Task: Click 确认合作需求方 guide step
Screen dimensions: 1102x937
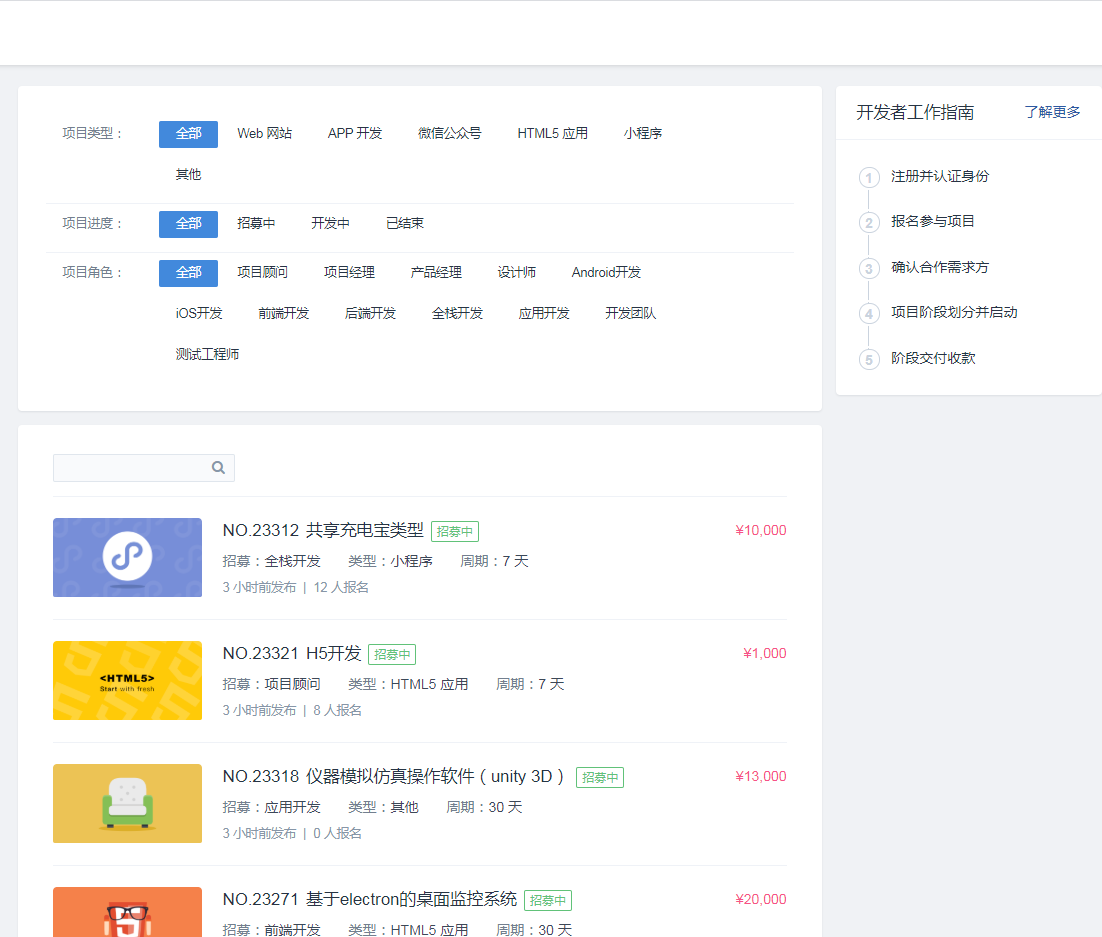Action: tap(940, 267)
